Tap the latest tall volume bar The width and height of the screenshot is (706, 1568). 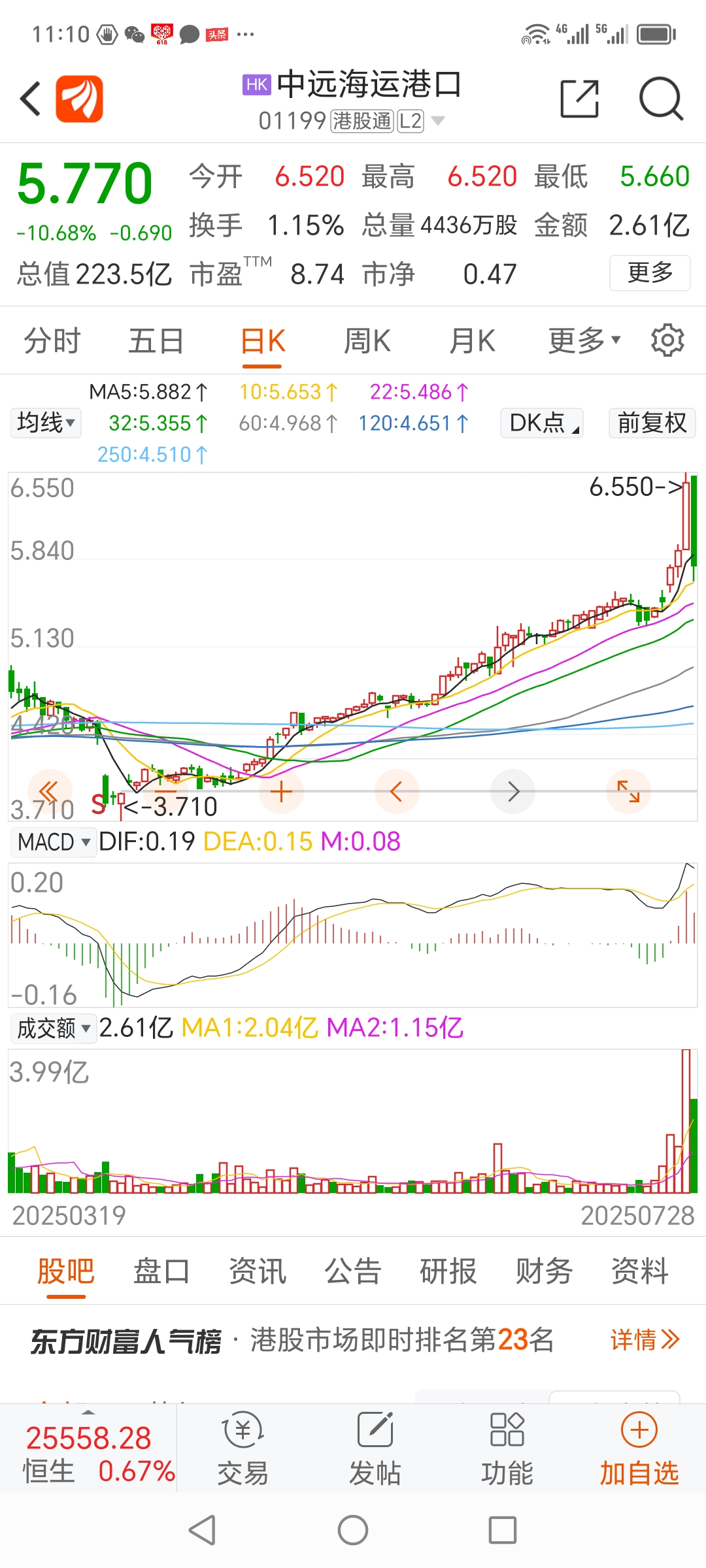click(686, 1121)
